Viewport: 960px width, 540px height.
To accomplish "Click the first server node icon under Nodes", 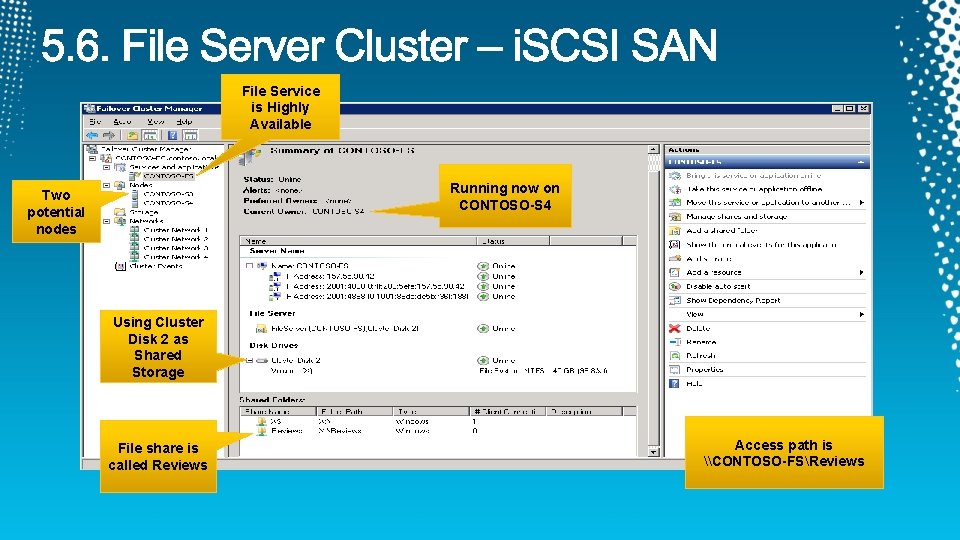I will click(x=135, y=193).
